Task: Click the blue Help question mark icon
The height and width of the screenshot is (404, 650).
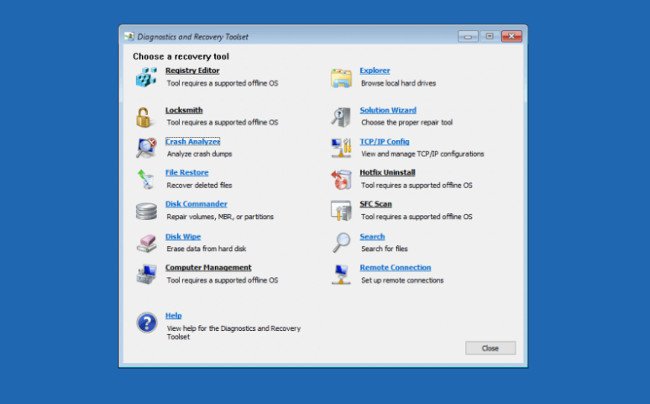Action: pyautogui.click(x=147, y=323)
